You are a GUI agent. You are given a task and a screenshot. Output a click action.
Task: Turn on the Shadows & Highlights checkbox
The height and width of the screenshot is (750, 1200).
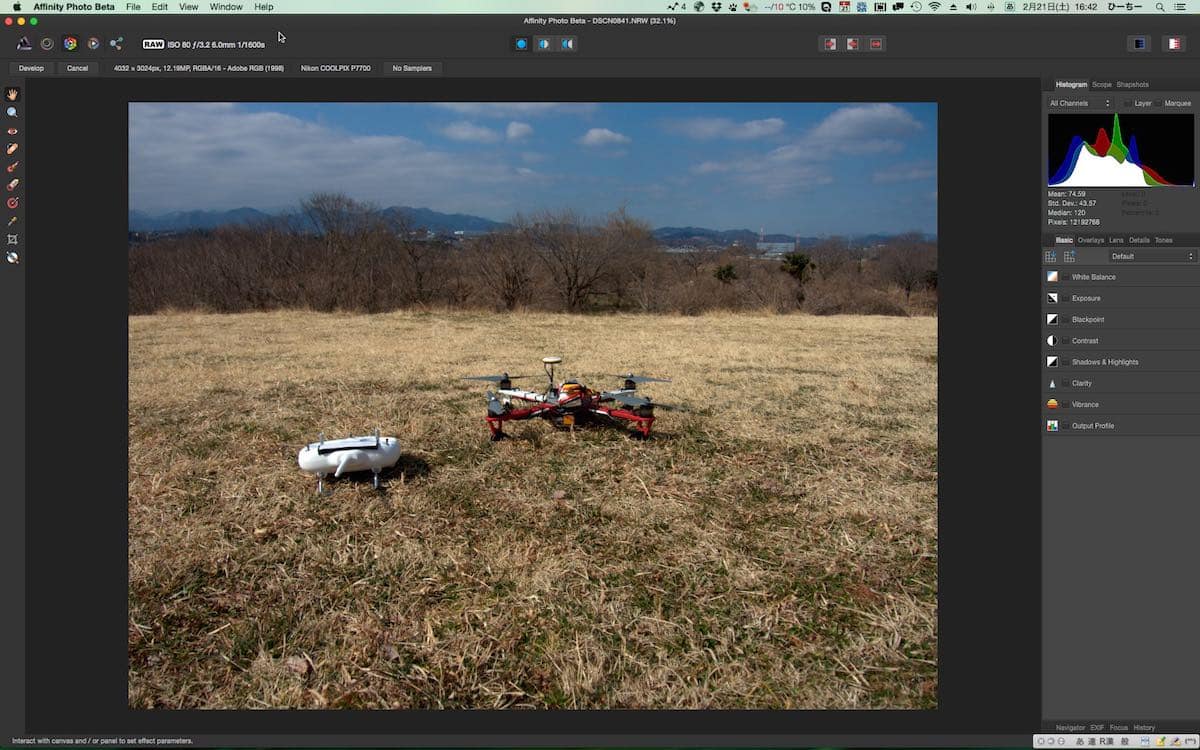pyautogui.click(x=1066, y=362)
